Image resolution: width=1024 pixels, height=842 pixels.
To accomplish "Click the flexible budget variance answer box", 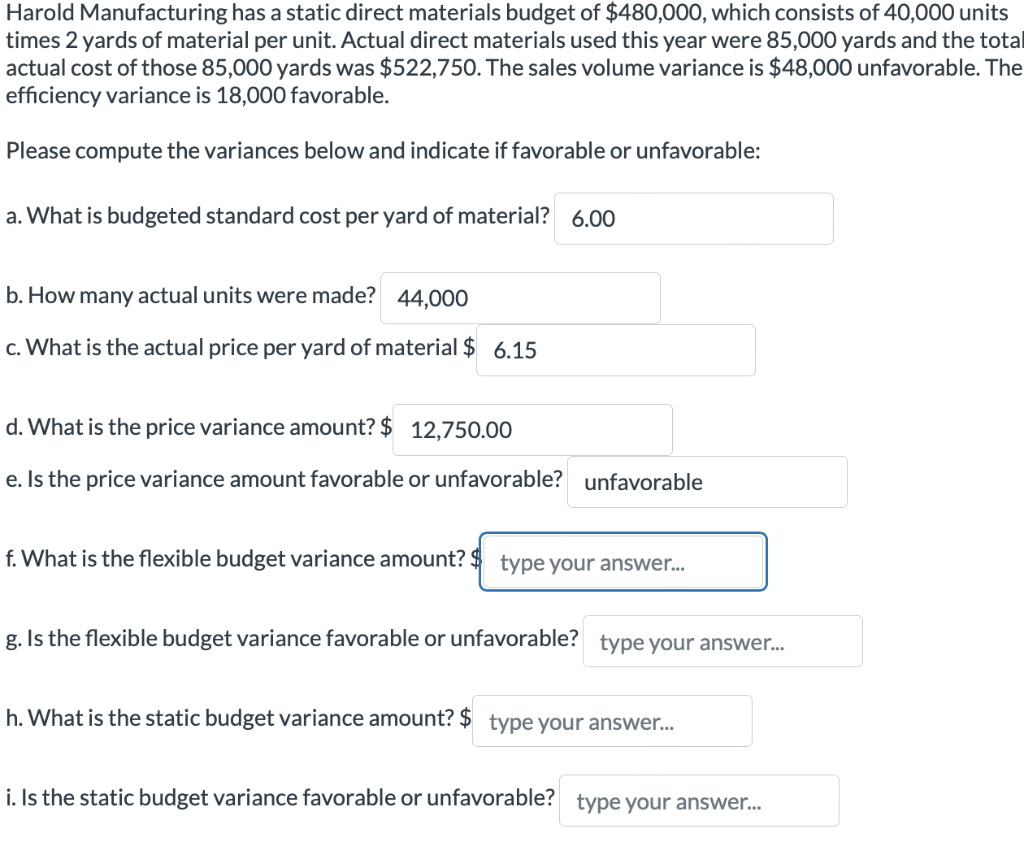I will 622,561.
